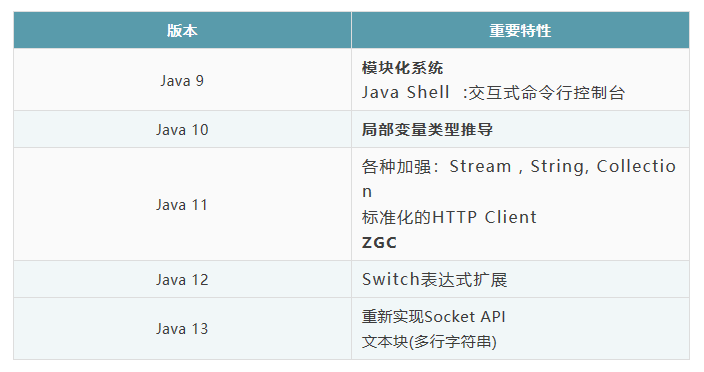The width and height of the screenshot is (704, 372).
Task: Select the Java 10 version cell
Action: (x=182, y=130)
